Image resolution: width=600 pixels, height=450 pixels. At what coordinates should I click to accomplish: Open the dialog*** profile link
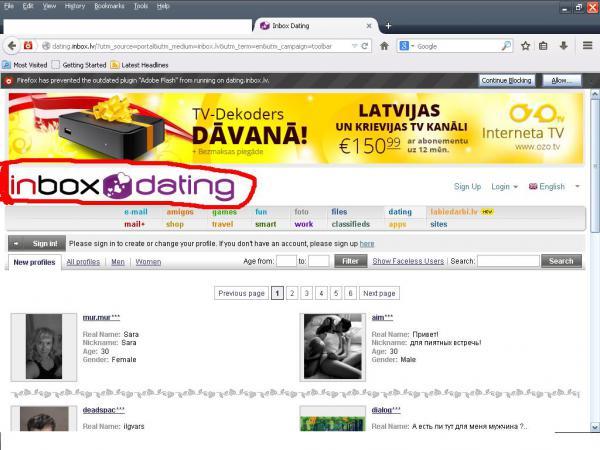[x=386, y=410]
